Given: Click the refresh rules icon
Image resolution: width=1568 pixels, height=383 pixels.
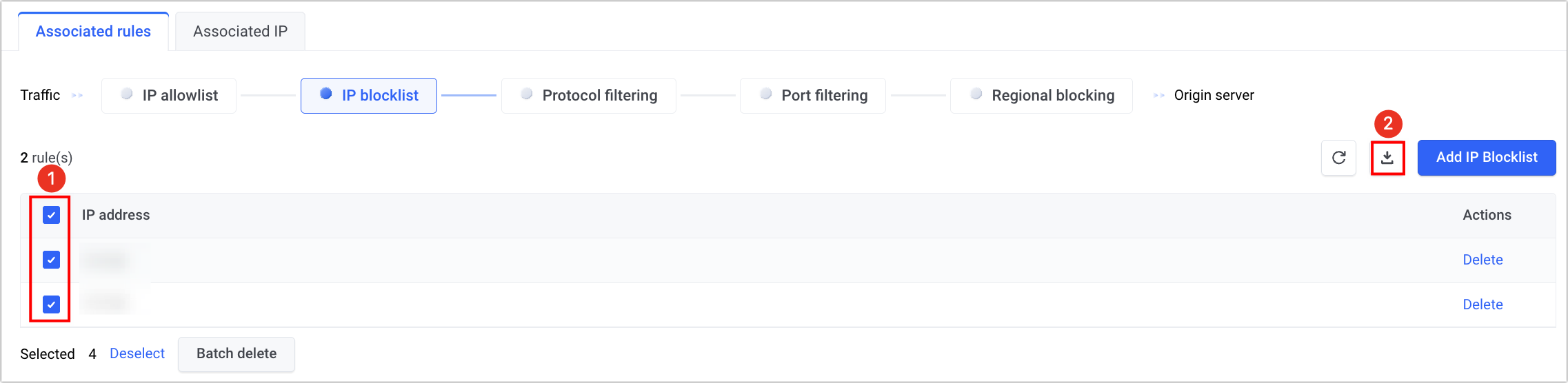Looking at the screenshot, I should pos(1338,158).
